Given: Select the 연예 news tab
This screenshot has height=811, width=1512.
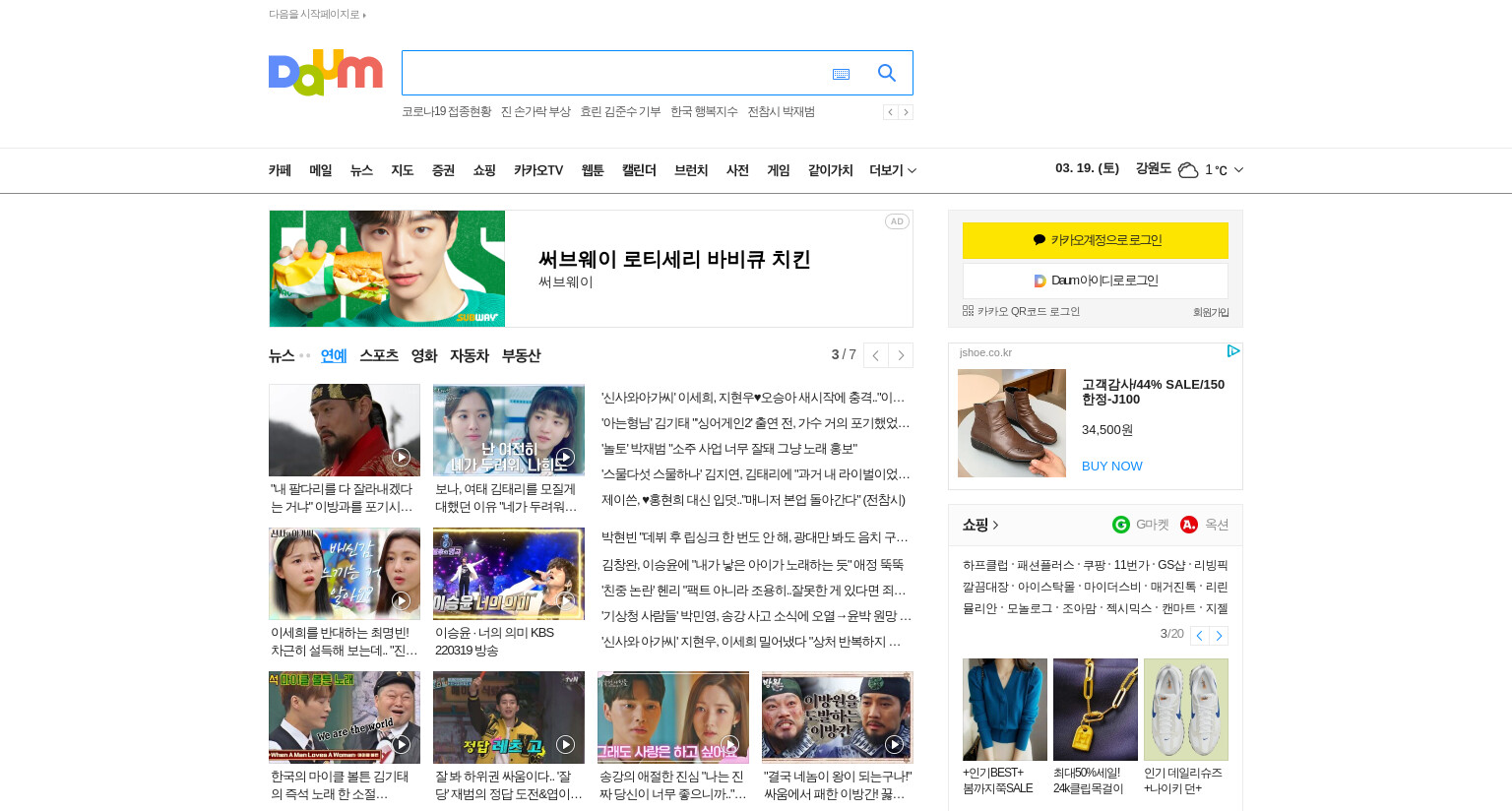Looking at the screenshot, I should coord(334,355).
